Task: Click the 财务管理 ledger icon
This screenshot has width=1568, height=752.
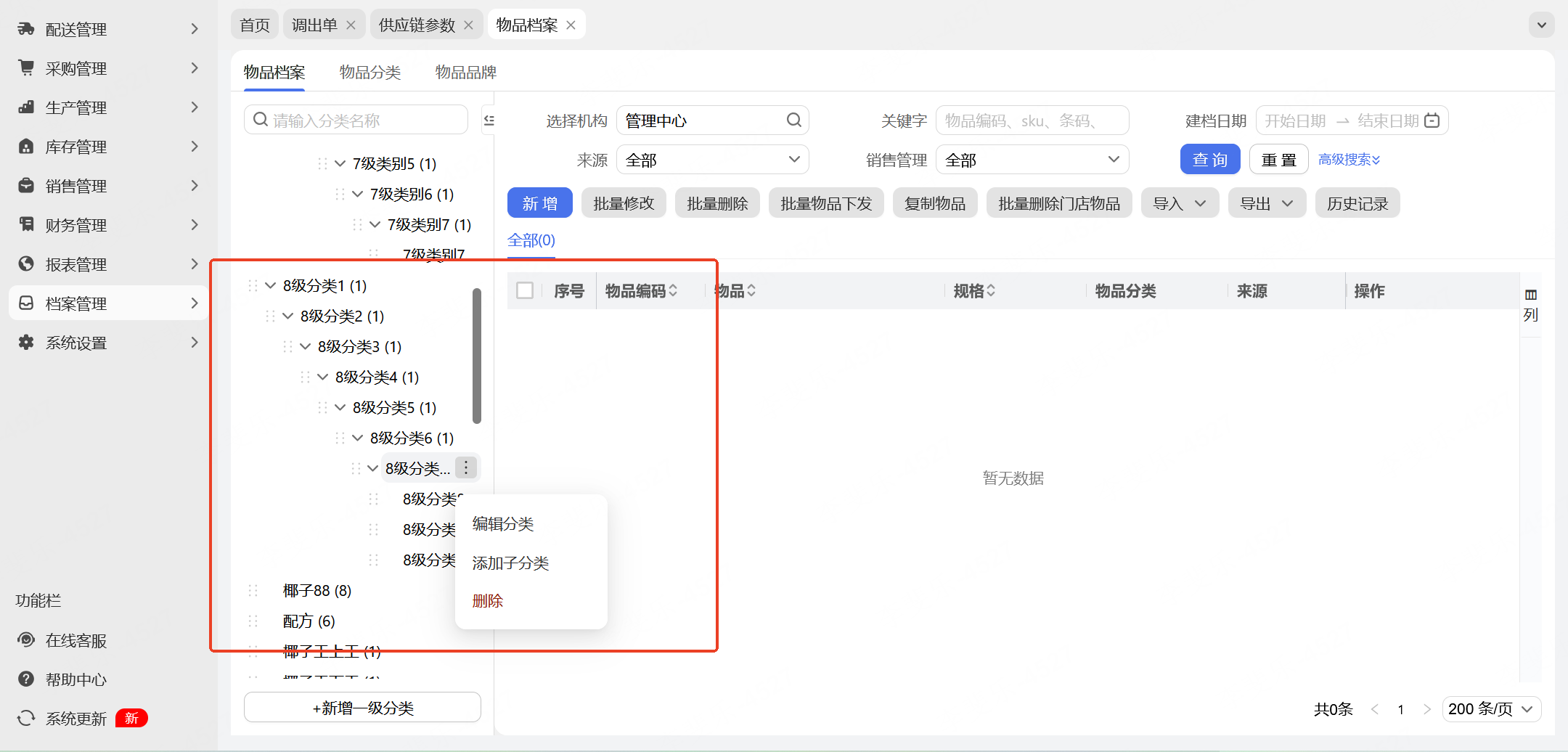Action: tap(26, 225)
